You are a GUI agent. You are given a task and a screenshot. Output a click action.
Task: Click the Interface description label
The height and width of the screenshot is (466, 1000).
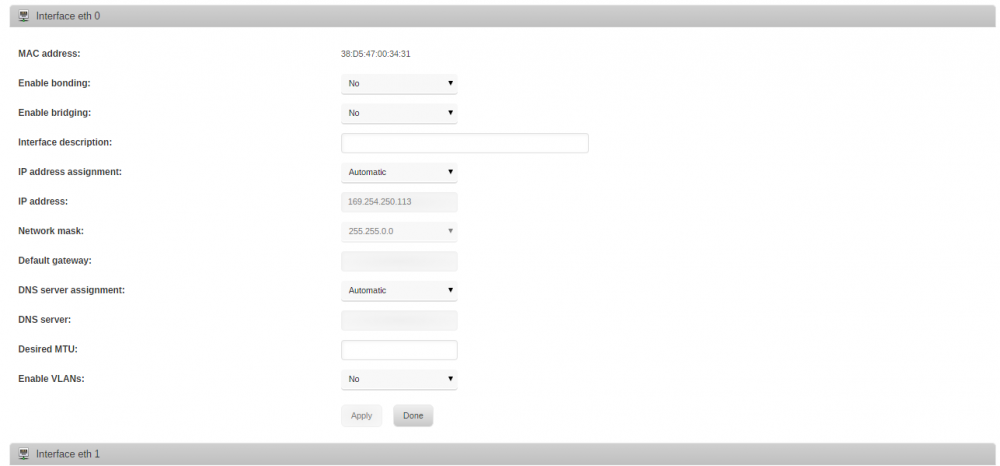coord(65,142)
